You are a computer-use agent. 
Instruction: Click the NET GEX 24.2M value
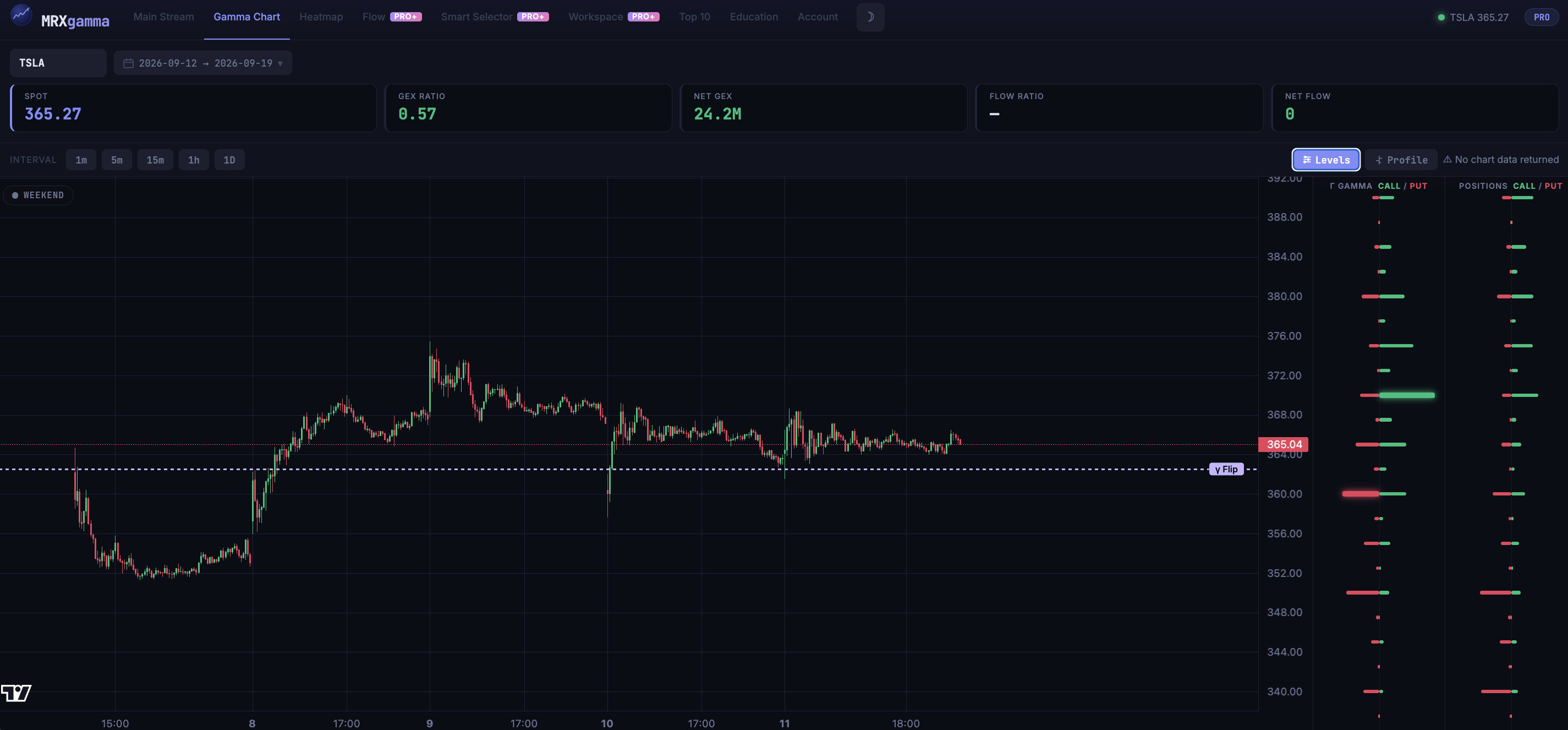(717, 114)
